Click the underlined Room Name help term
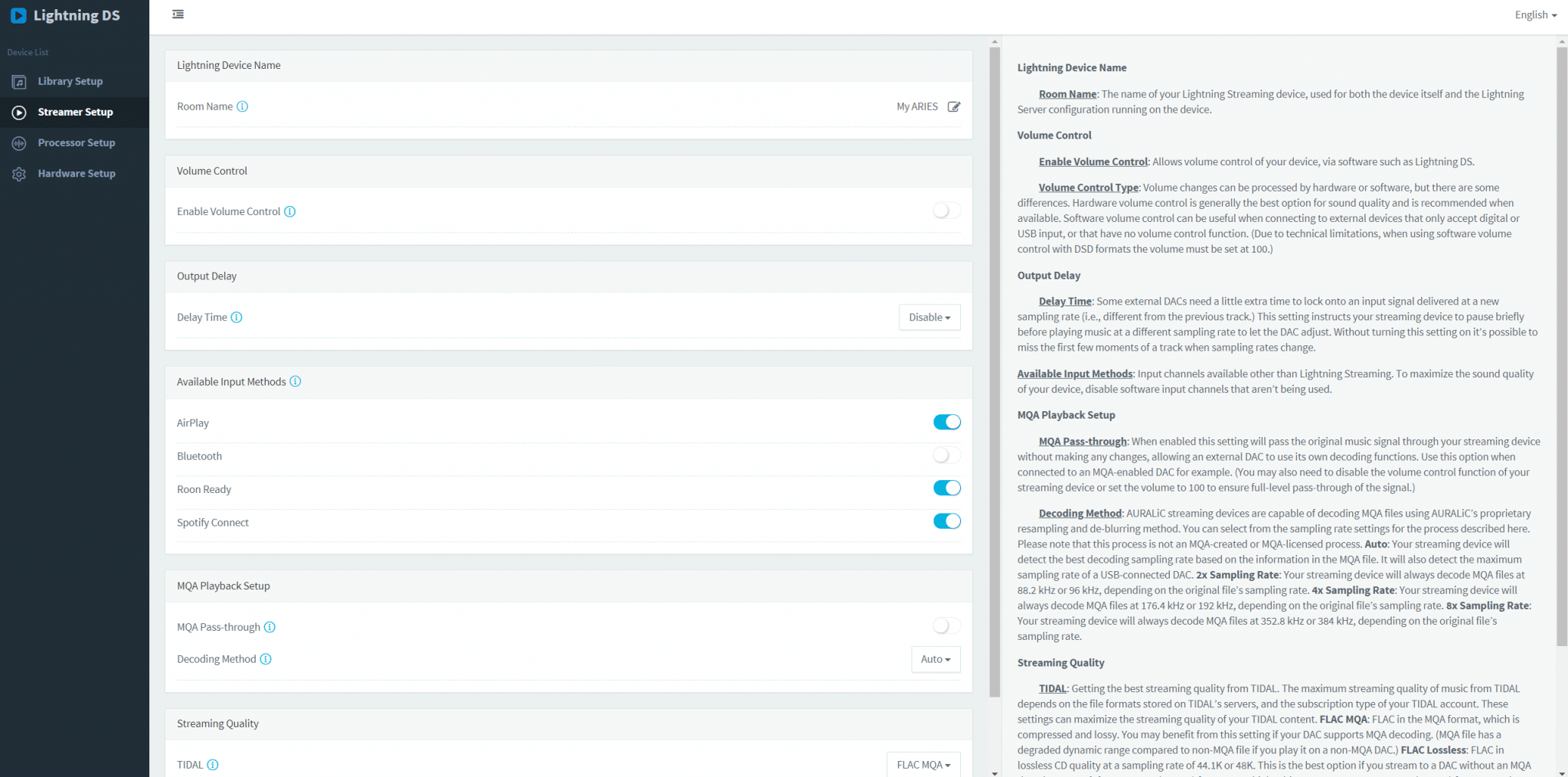 (x=1067, y=94)
